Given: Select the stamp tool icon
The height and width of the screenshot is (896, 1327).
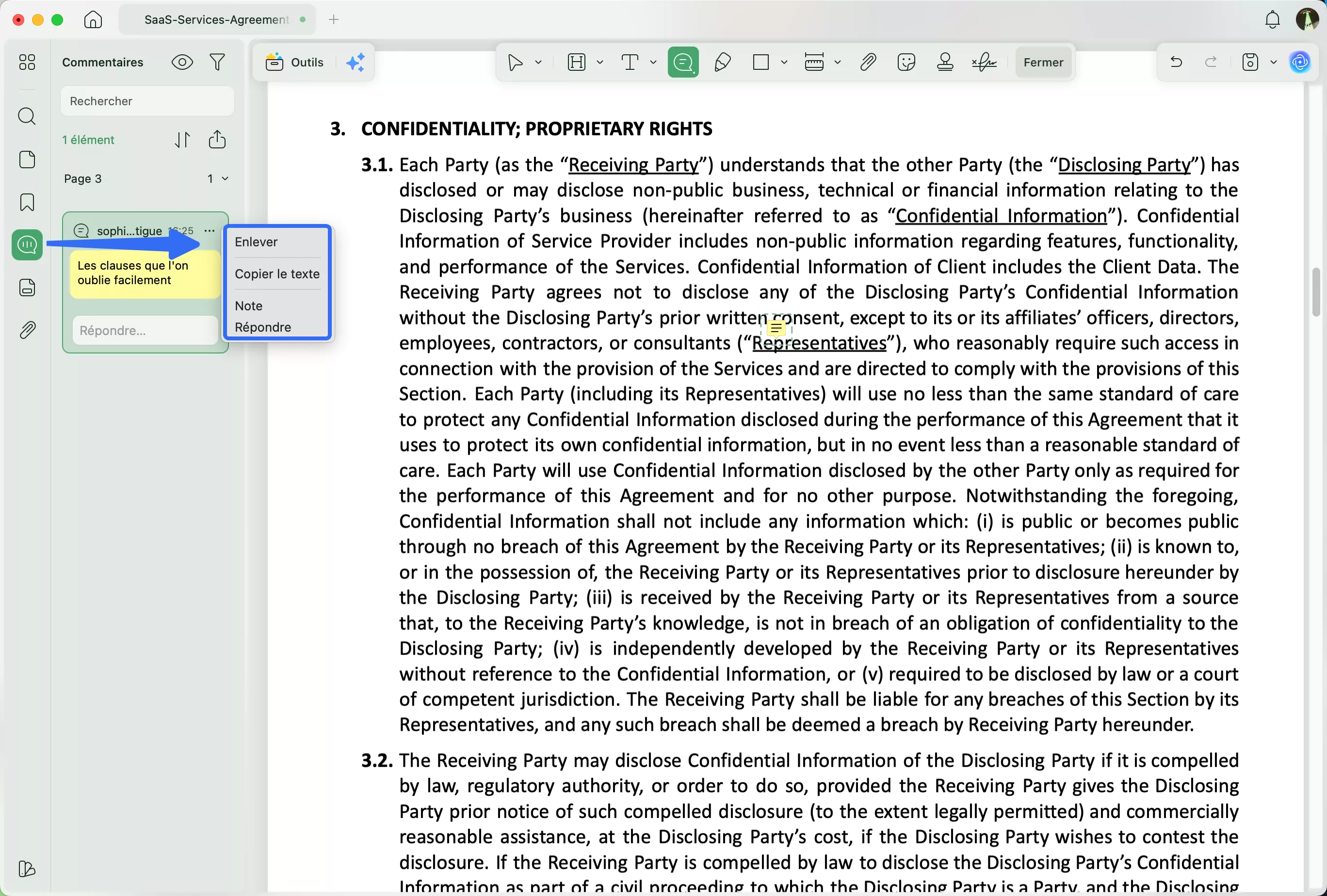Looking at the screenshot, I should [945, 62].
